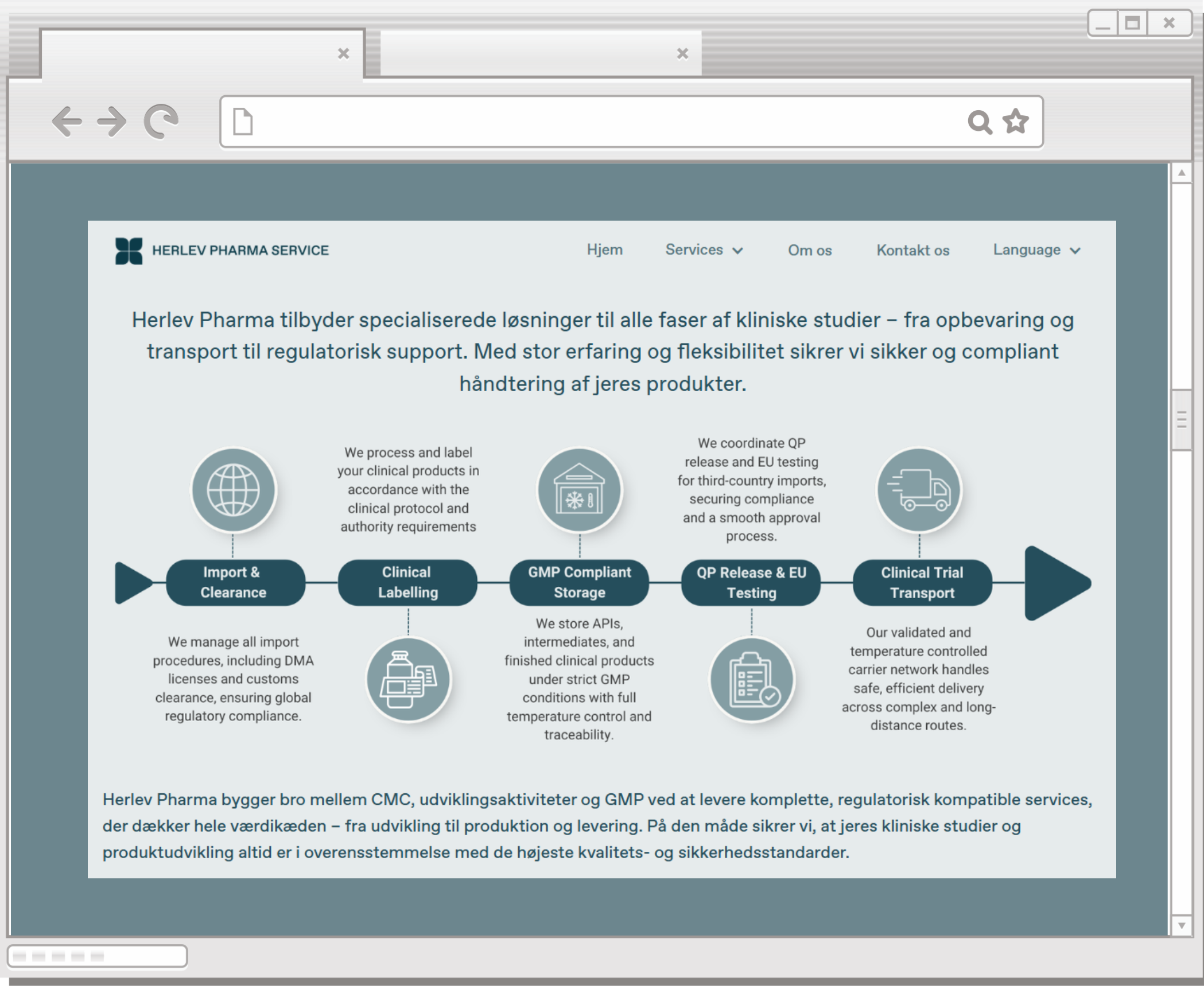Click the 'Our validated and temperature controlled' text
Image resolution: width=1204 pixels, height=986 pixels.
[x=918, y=679]
